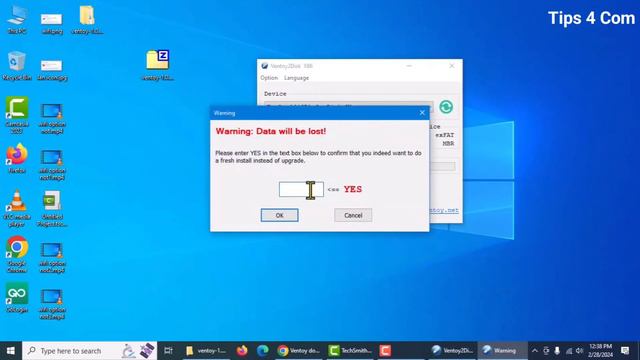
Task: Switch to the Chrome Ventoy download window
Action: click(298, 351)
